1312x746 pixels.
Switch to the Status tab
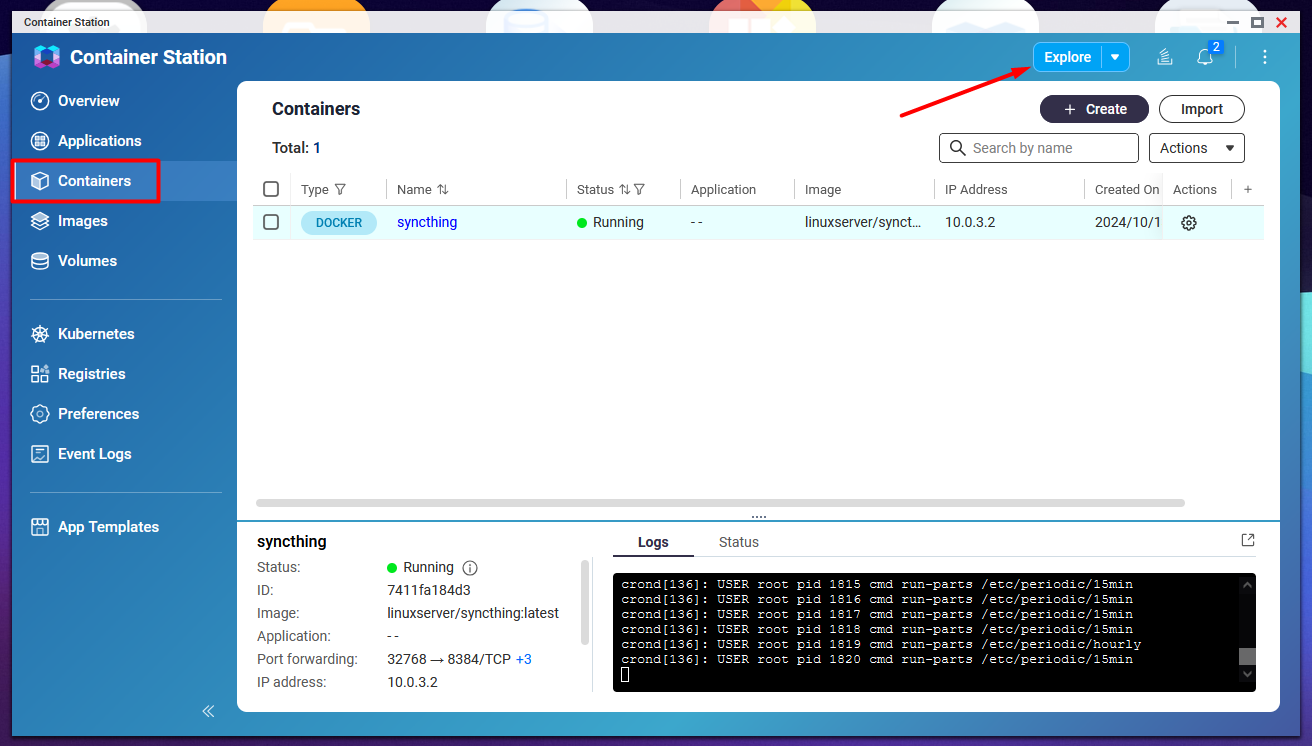click(738, 542)
